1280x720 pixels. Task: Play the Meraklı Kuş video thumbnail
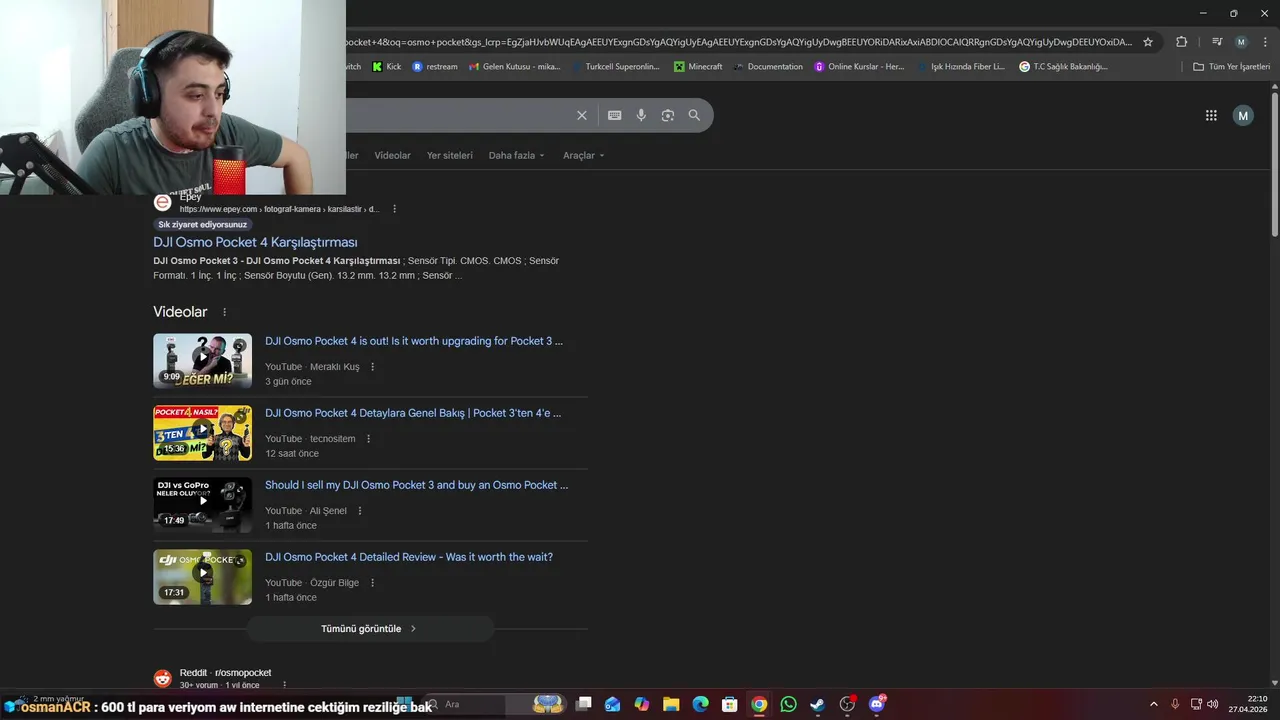coord(202,361)
